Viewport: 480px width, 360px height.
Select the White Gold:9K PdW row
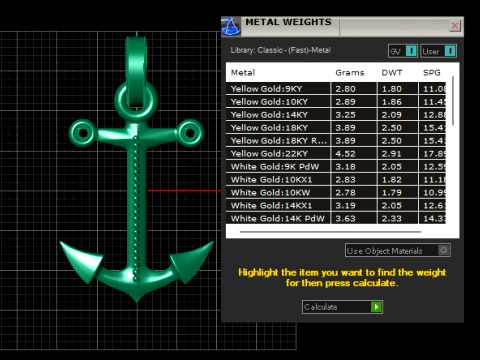tap(336, 167)
